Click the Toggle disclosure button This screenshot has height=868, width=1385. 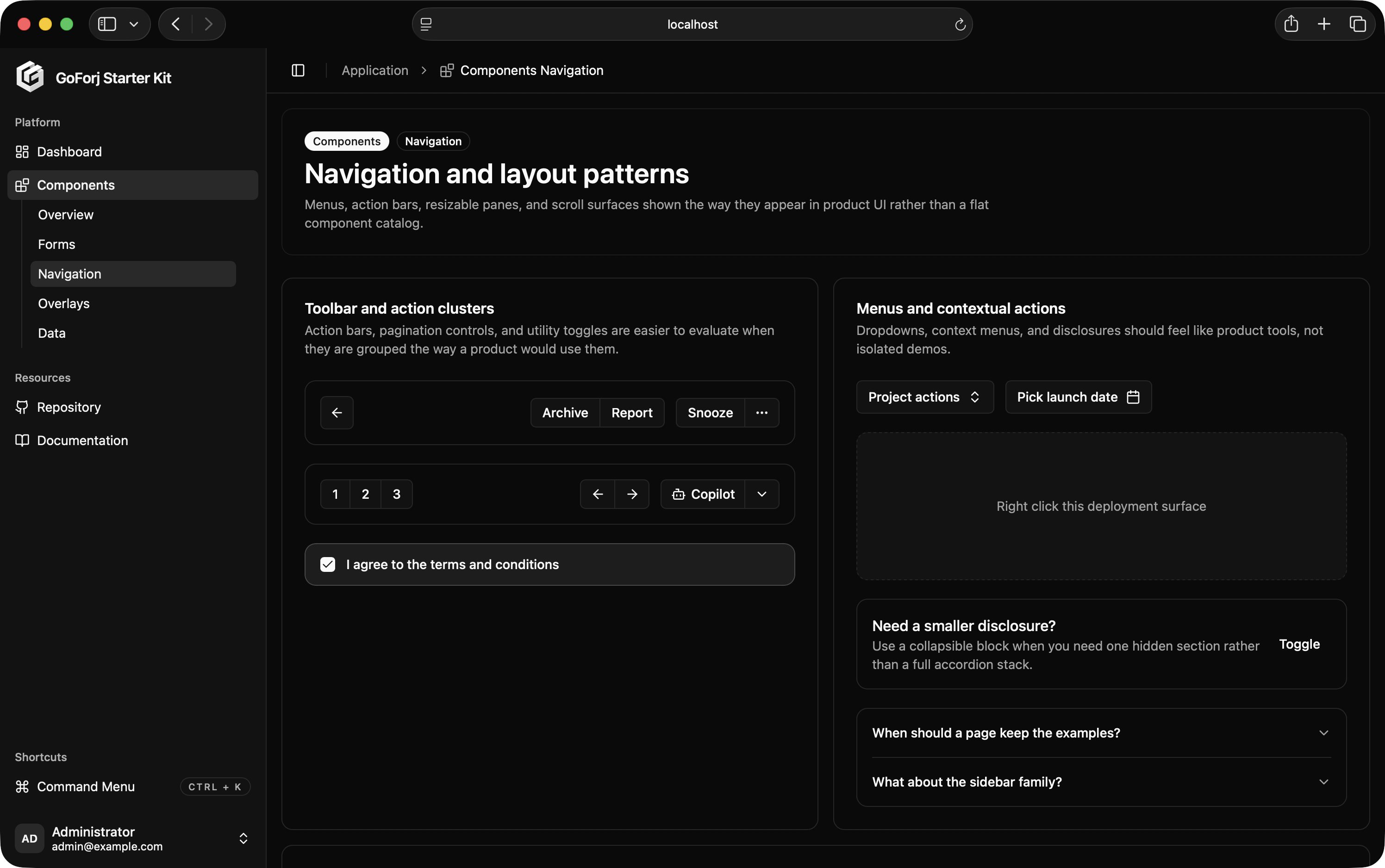[1299, 644]
